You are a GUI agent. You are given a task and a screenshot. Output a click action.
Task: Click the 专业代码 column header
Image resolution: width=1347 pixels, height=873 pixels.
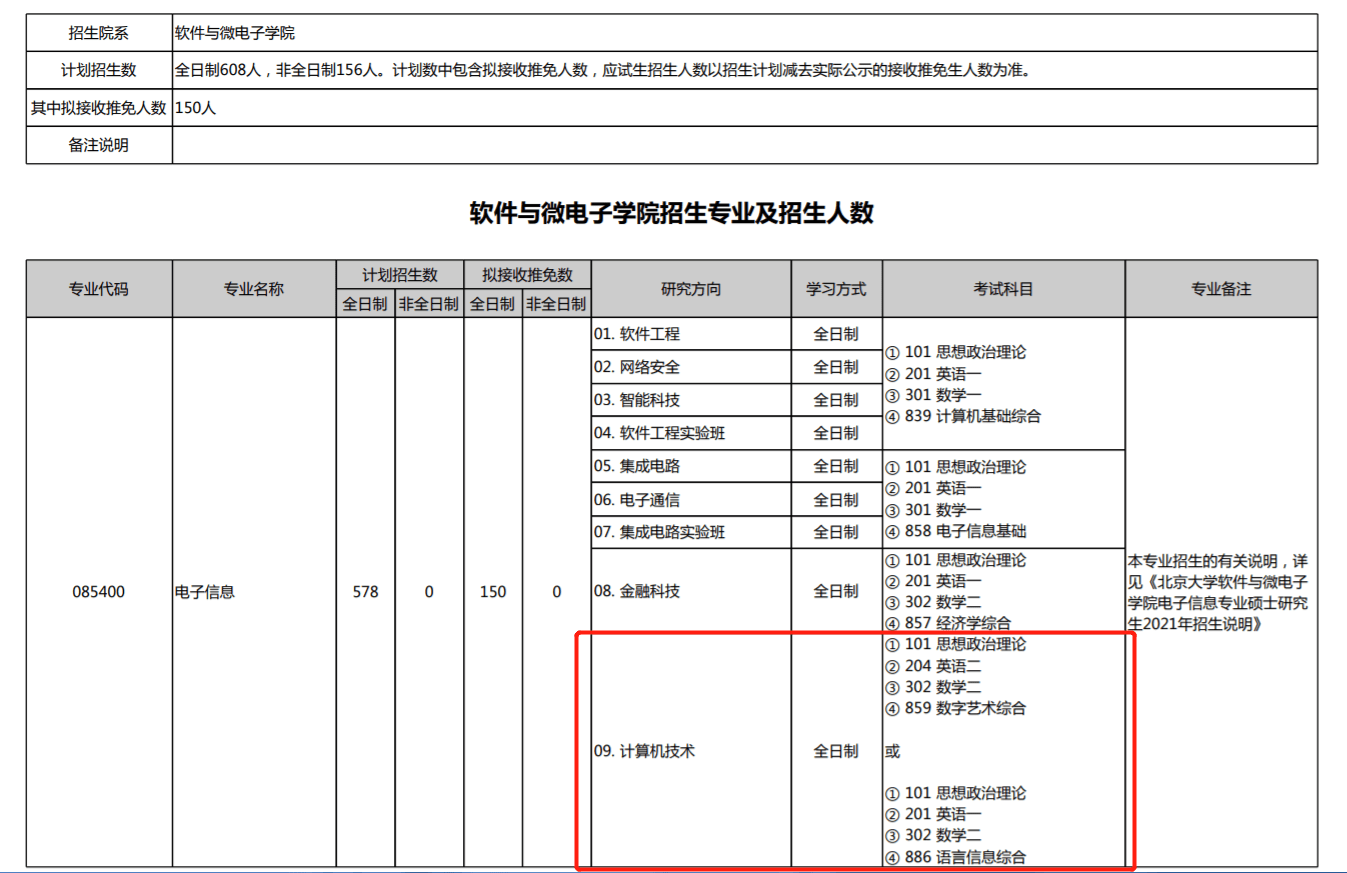(x=99, y=289)
